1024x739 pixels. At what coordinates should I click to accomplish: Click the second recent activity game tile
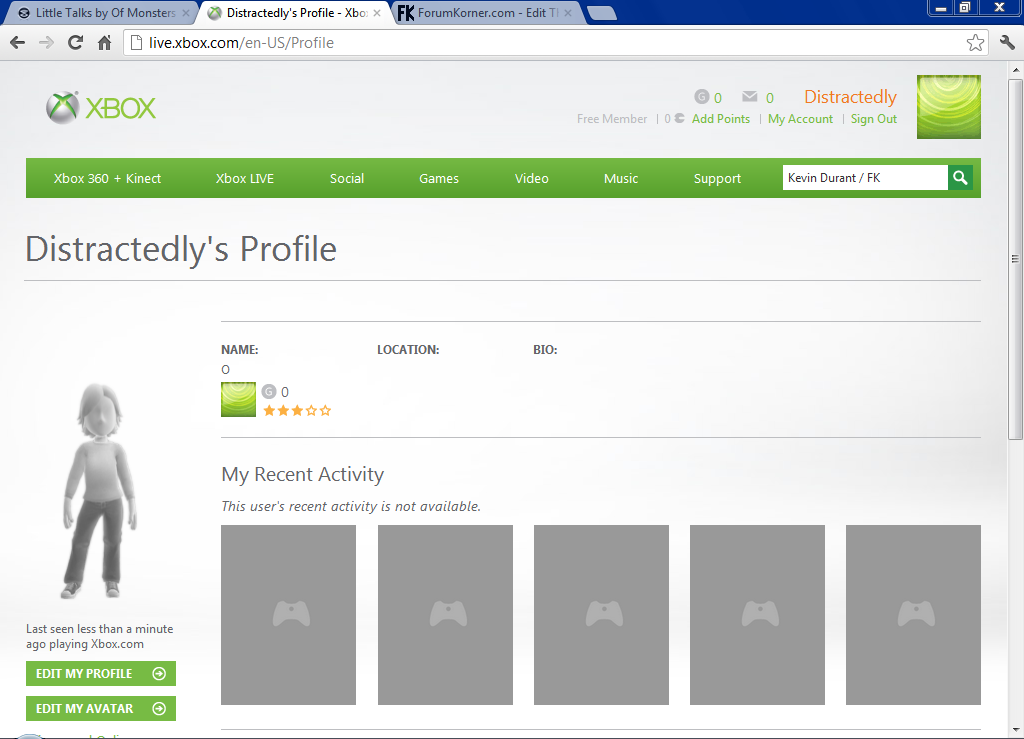coord(445,615)
